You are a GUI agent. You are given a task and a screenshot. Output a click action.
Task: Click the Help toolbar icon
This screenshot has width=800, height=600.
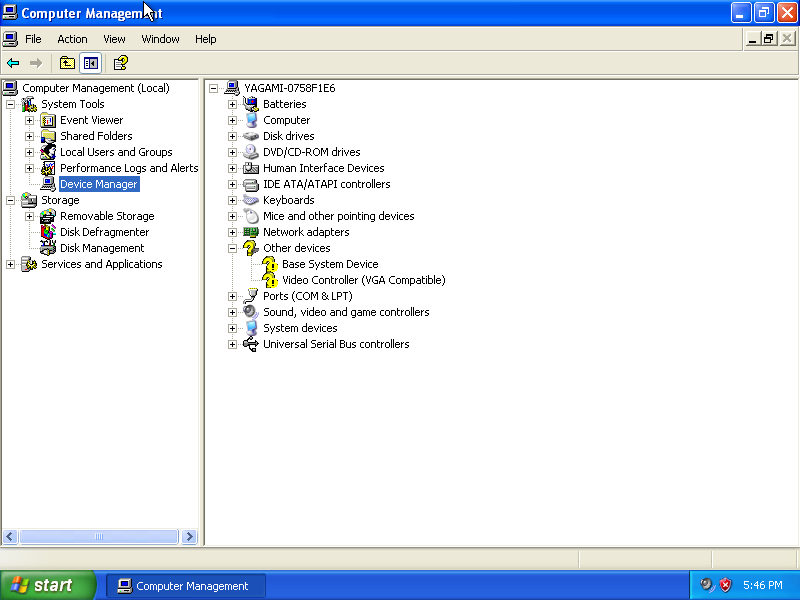[x=120, y=63]
